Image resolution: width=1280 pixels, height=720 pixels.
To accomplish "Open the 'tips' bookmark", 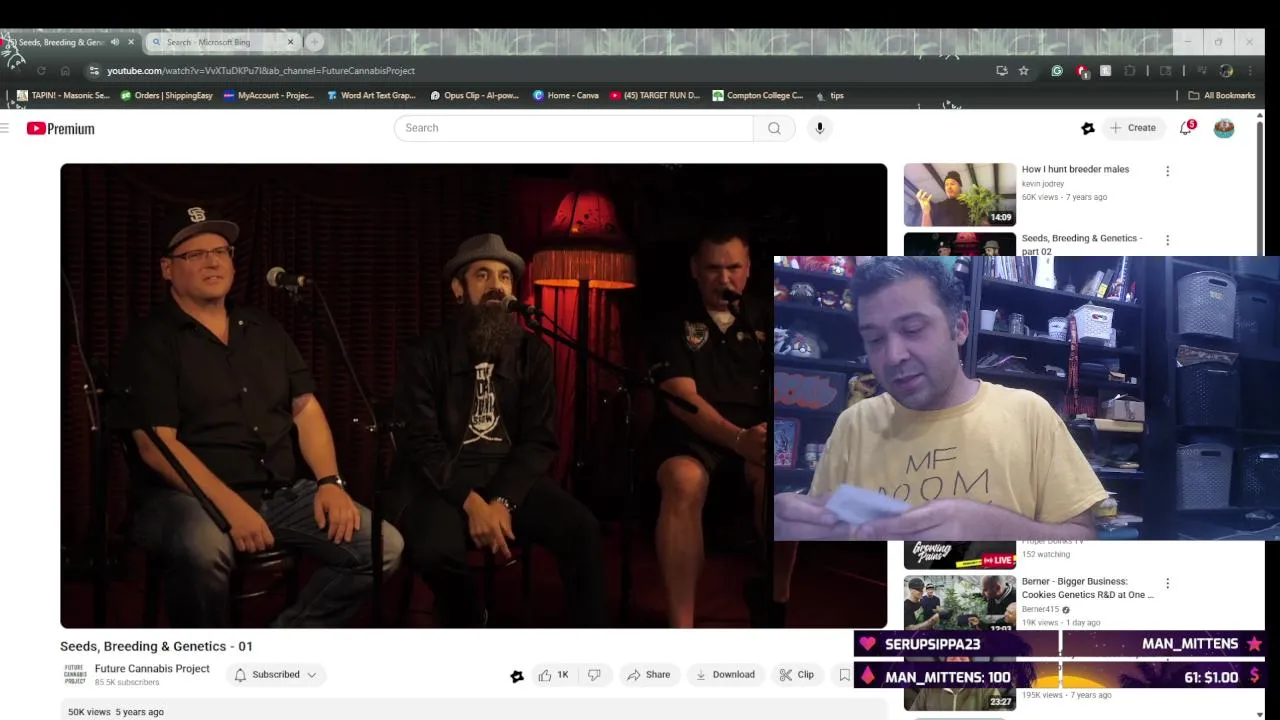I will tap(830, 96).
